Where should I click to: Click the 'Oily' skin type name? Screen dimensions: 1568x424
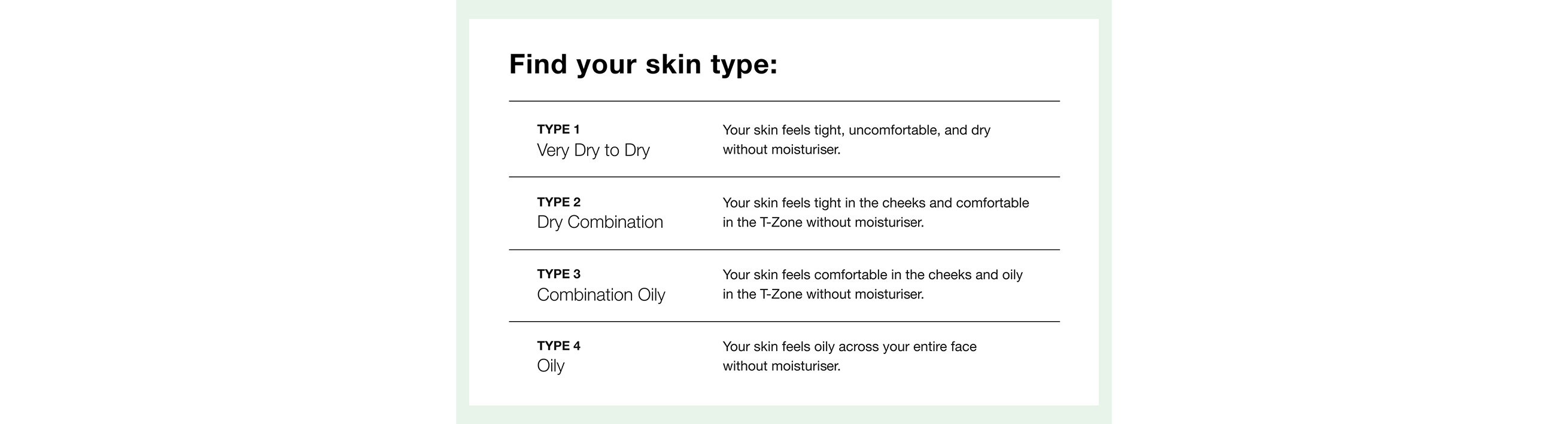551,365
